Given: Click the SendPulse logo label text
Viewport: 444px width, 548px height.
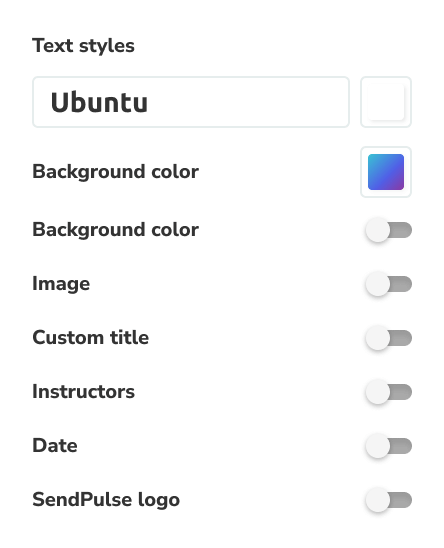Looking at the screenshot, I should 106,500.
